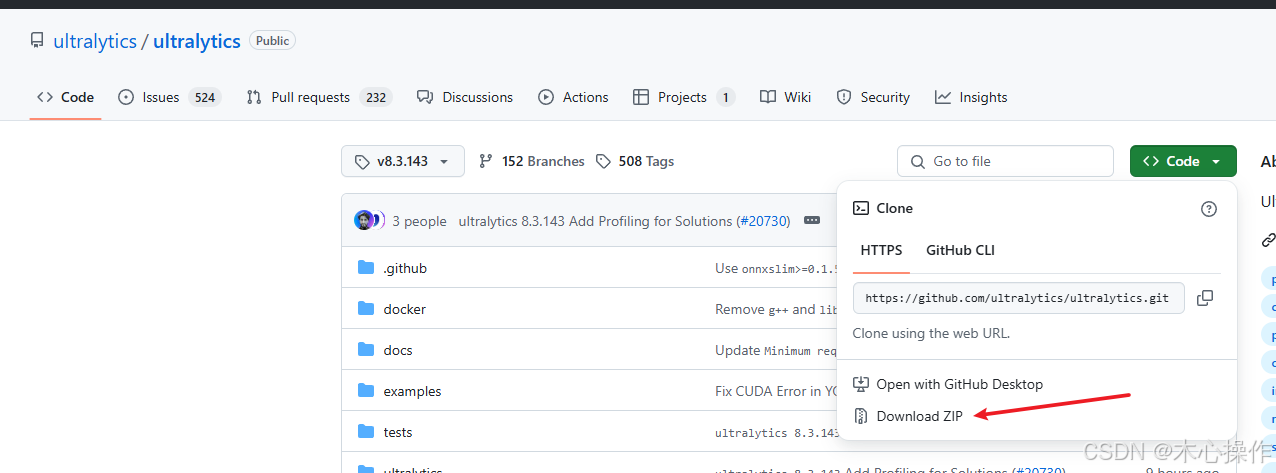Open the tests folder
Image resolution: width=1276 pixels, height=473 pixels.
[x=398, y=432]
